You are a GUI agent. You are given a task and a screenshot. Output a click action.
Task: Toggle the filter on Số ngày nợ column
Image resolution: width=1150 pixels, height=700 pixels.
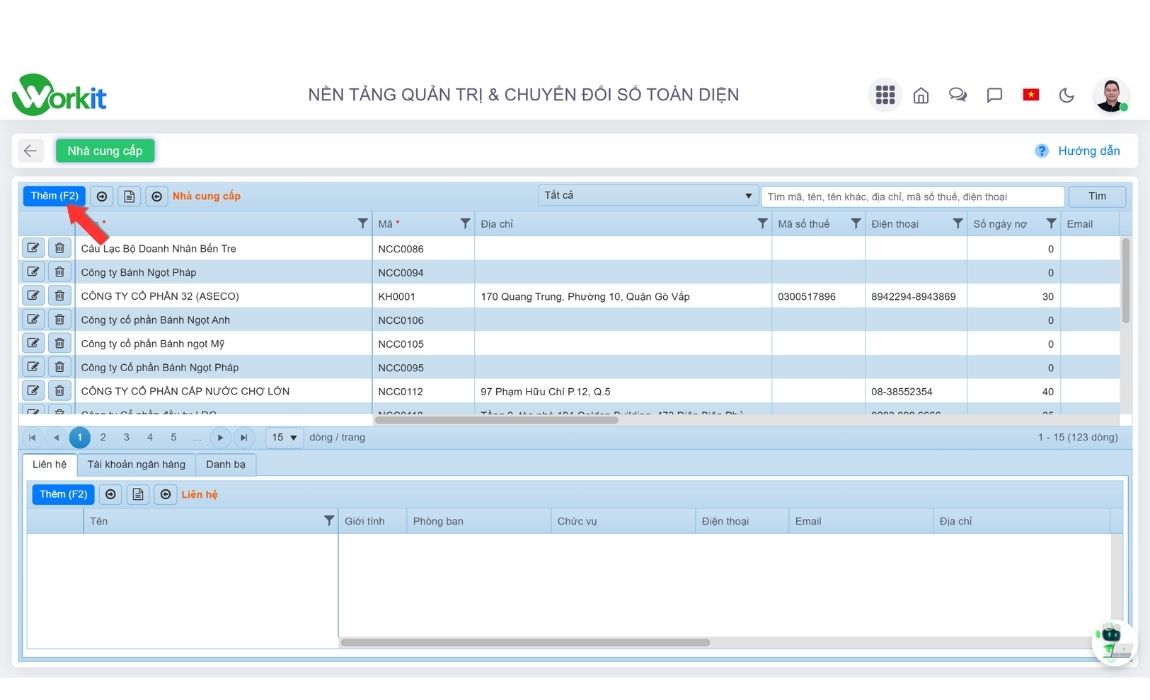[x=1051, y=223]
